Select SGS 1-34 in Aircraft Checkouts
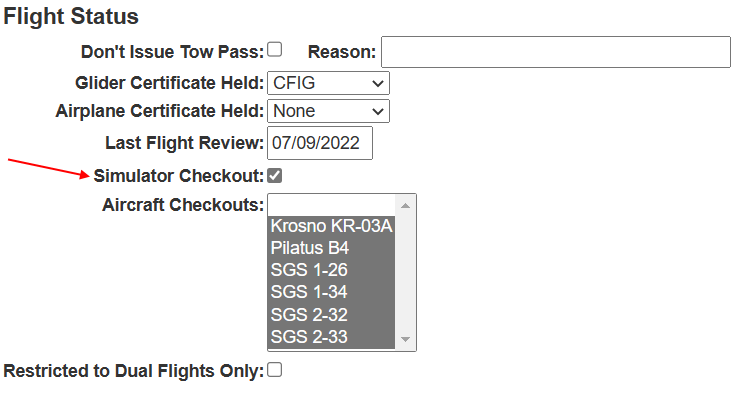Image resolution: width=747 pixels, height=393 pixels. 332,292
